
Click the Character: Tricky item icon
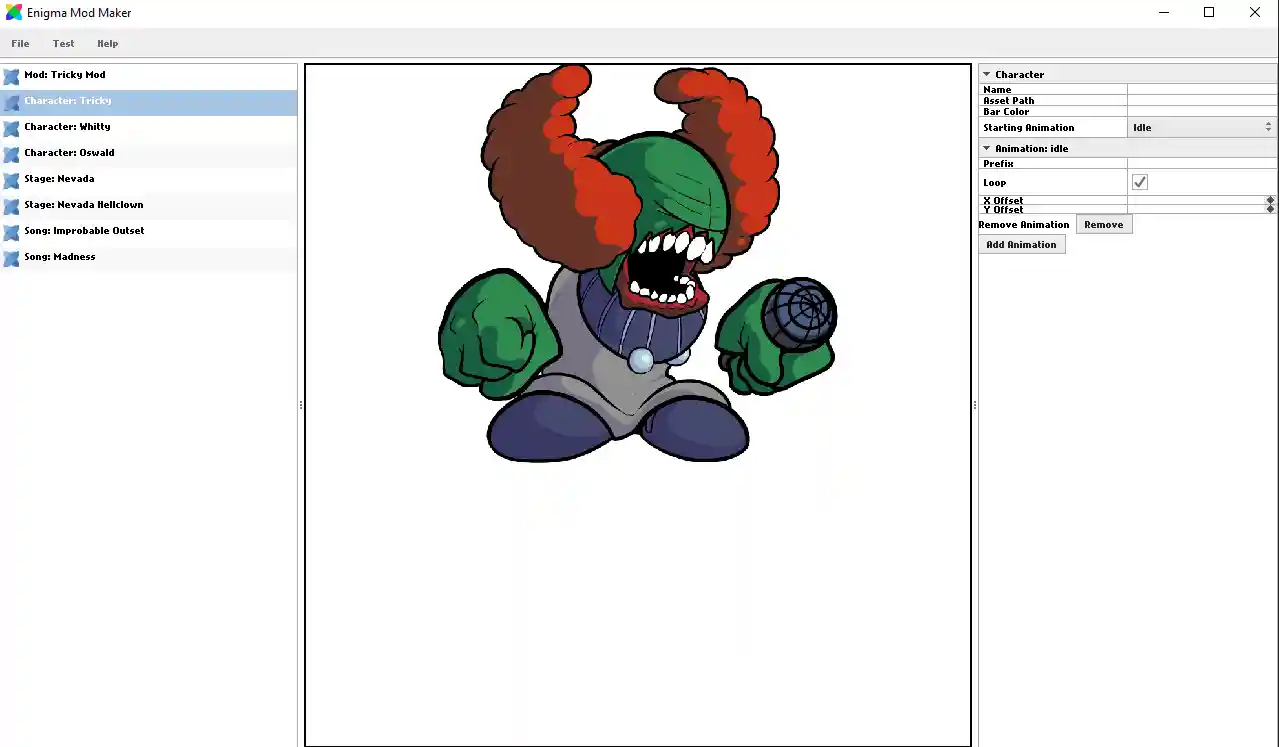[x=11, y=101]
